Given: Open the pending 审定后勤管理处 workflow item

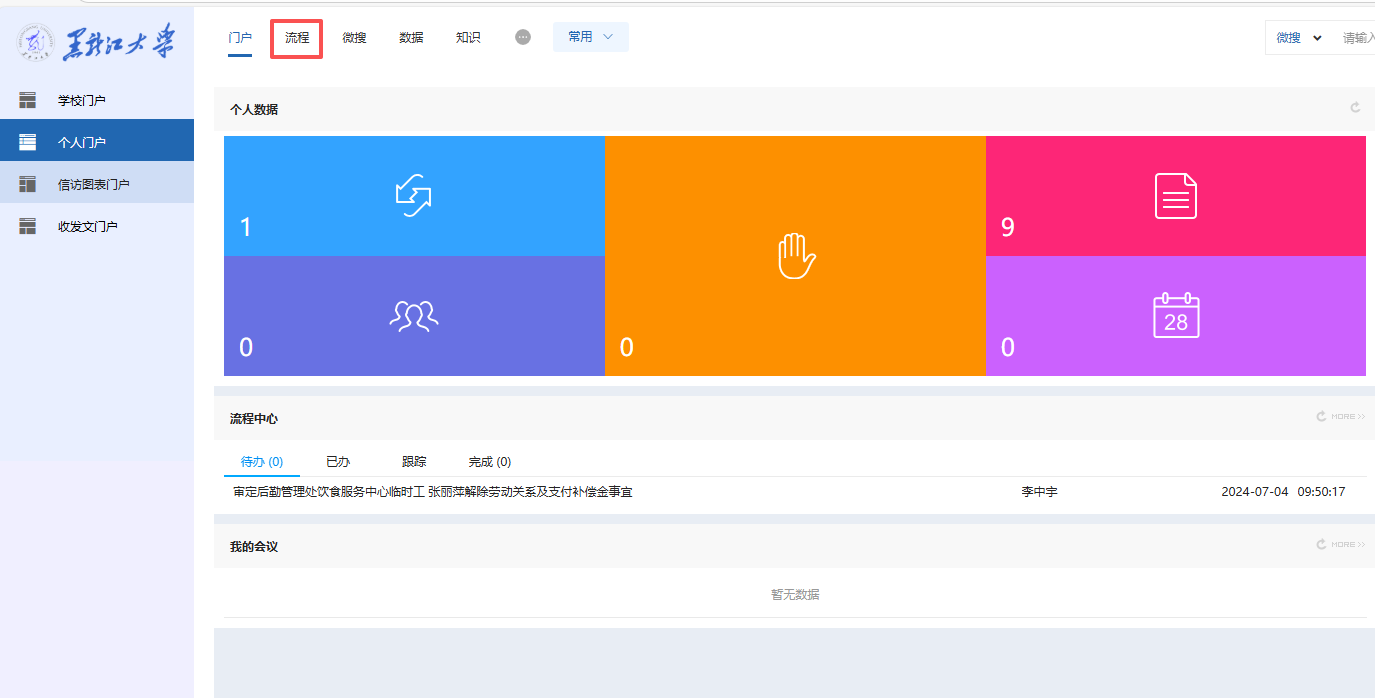Looking at the screenshot, I should [432, 492].
